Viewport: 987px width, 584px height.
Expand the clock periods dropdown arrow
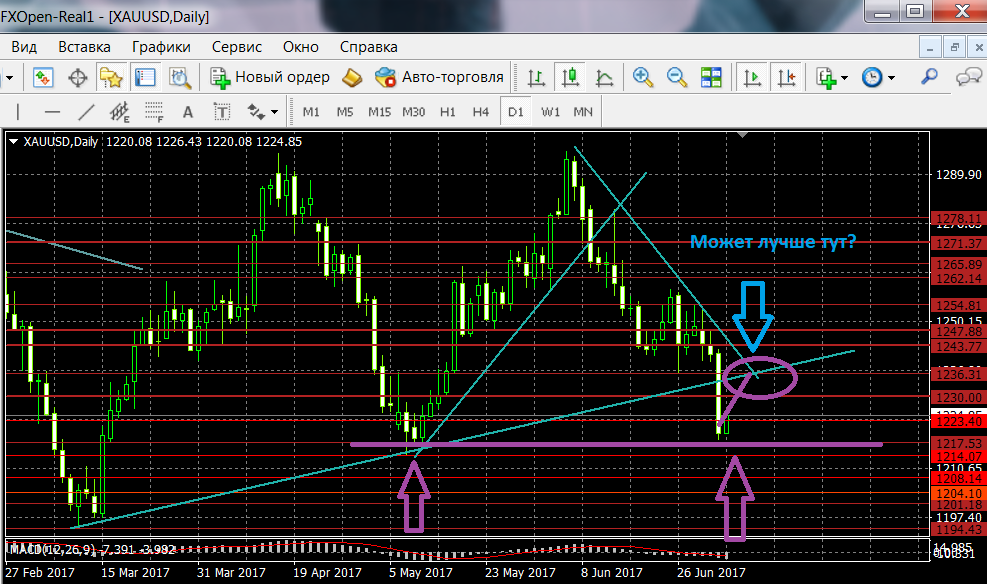pos(891,78)
